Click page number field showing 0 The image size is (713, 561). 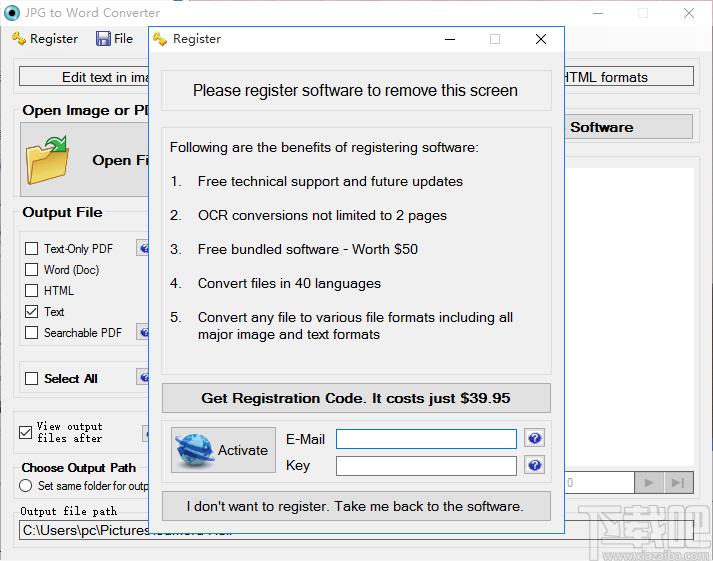point(599,482)
